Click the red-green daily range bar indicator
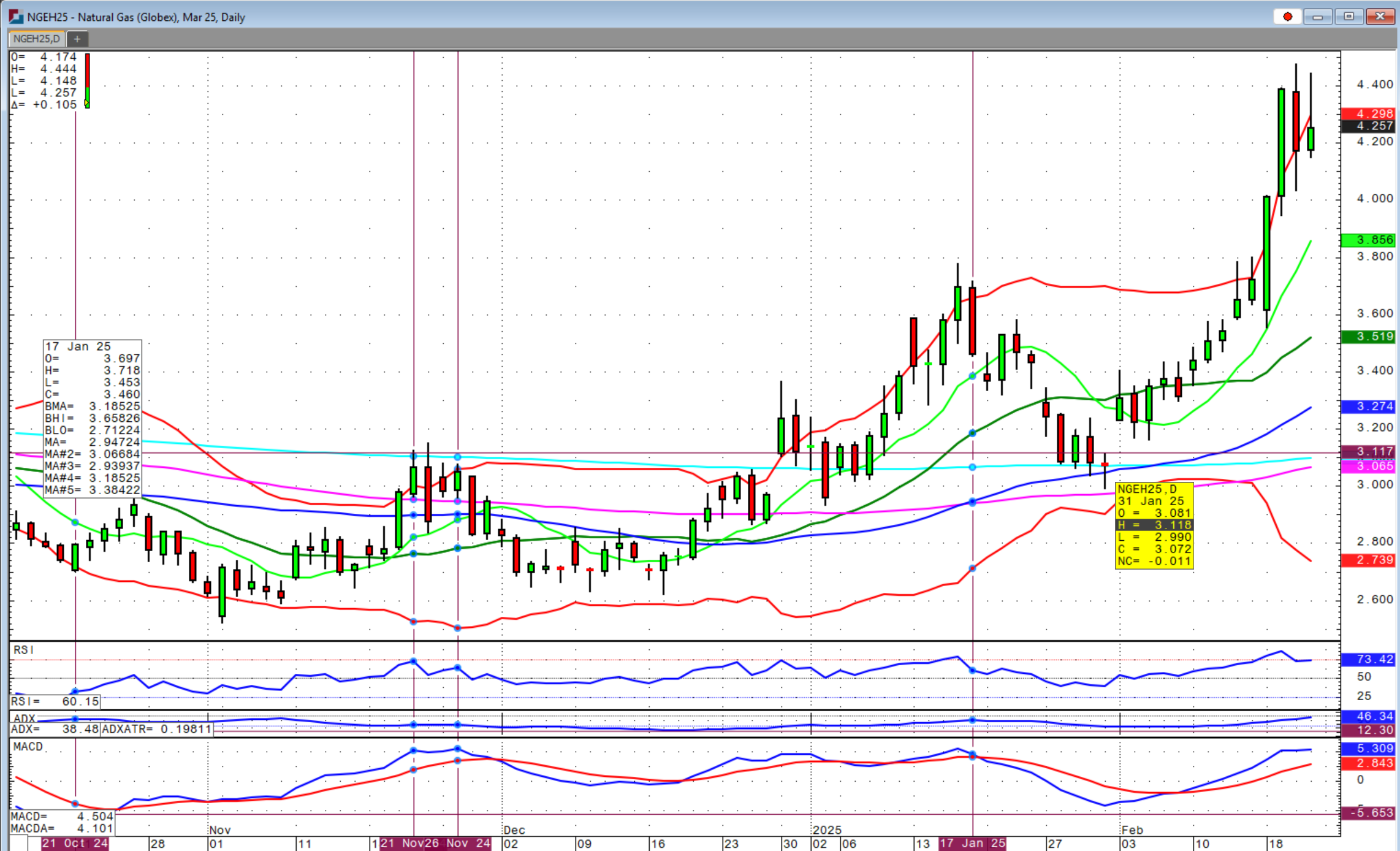The width and height of the screenshot is (1400, 851). [88, 80]
